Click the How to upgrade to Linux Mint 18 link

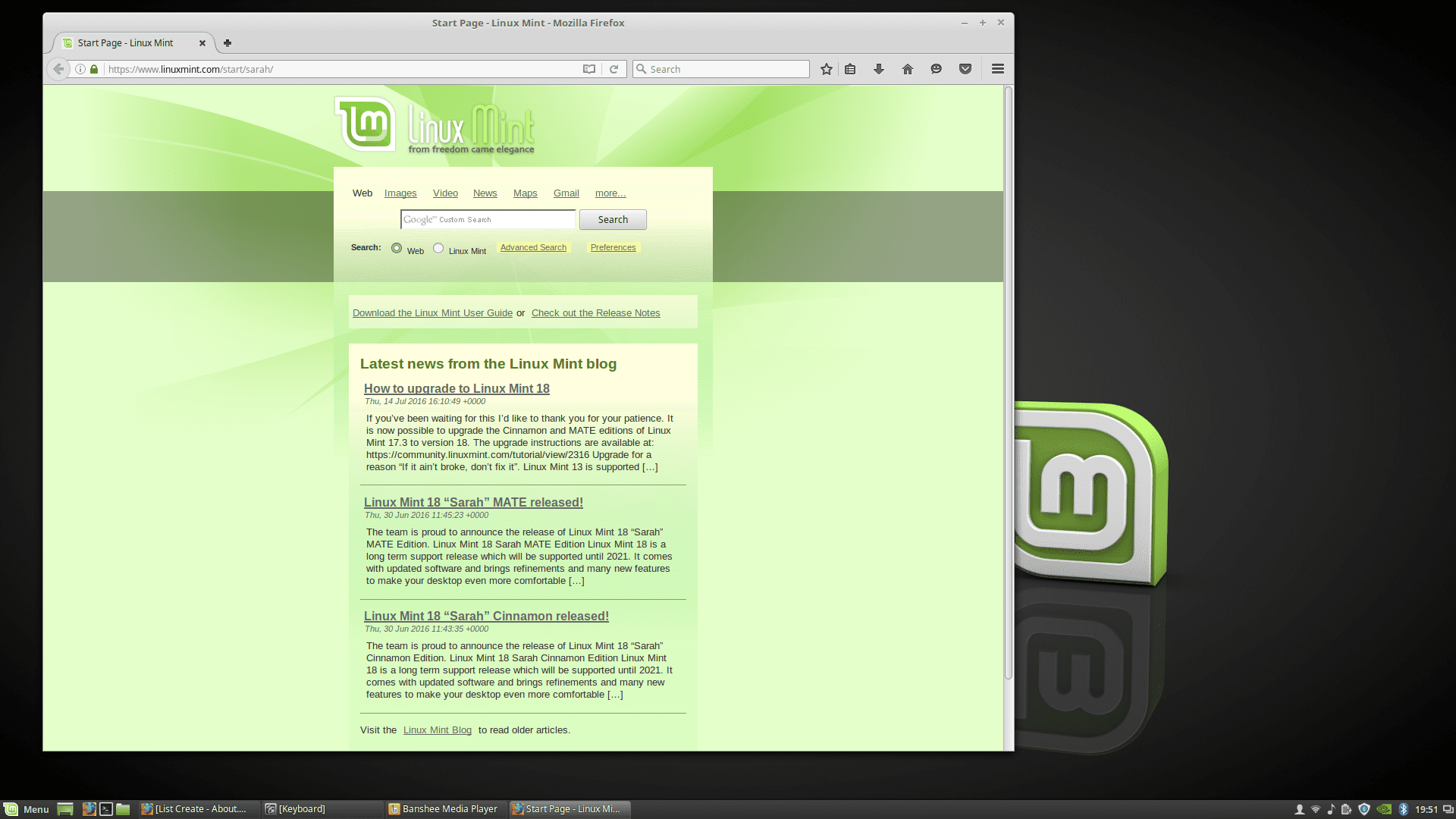[456, 388]
